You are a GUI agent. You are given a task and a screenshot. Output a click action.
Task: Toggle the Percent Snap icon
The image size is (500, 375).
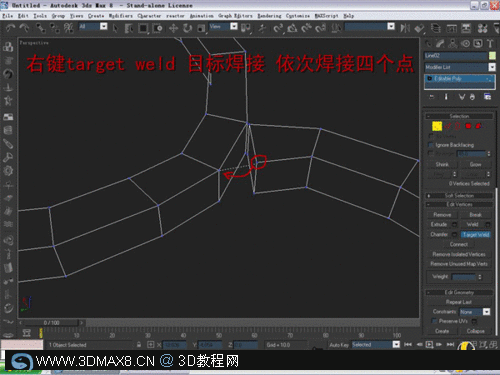coord(306,28)
